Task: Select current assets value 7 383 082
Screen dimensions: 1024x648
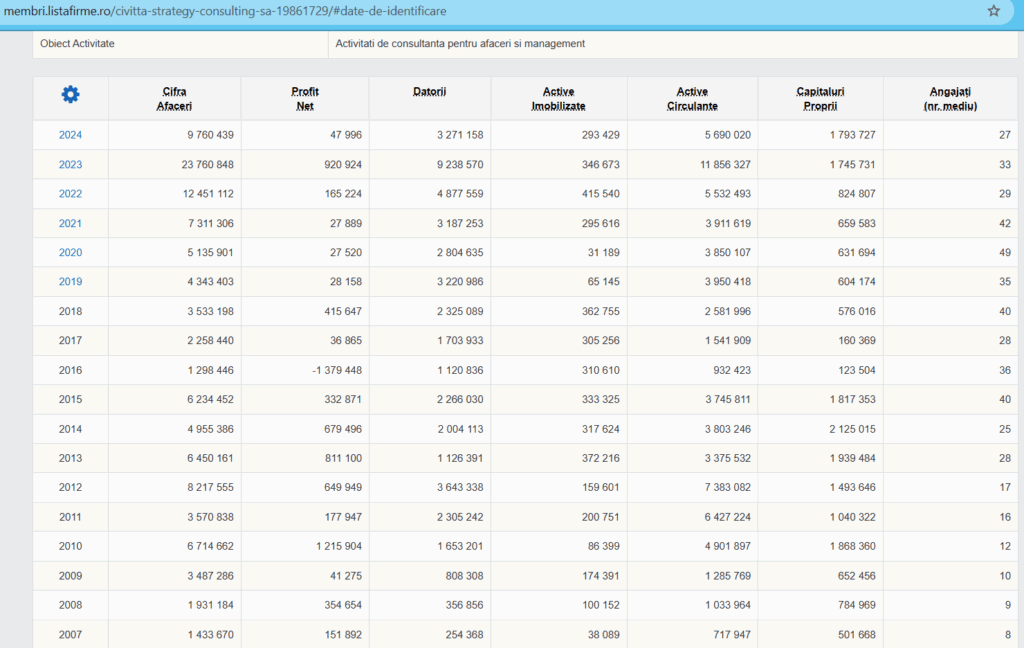Action: tap(728, 487)
